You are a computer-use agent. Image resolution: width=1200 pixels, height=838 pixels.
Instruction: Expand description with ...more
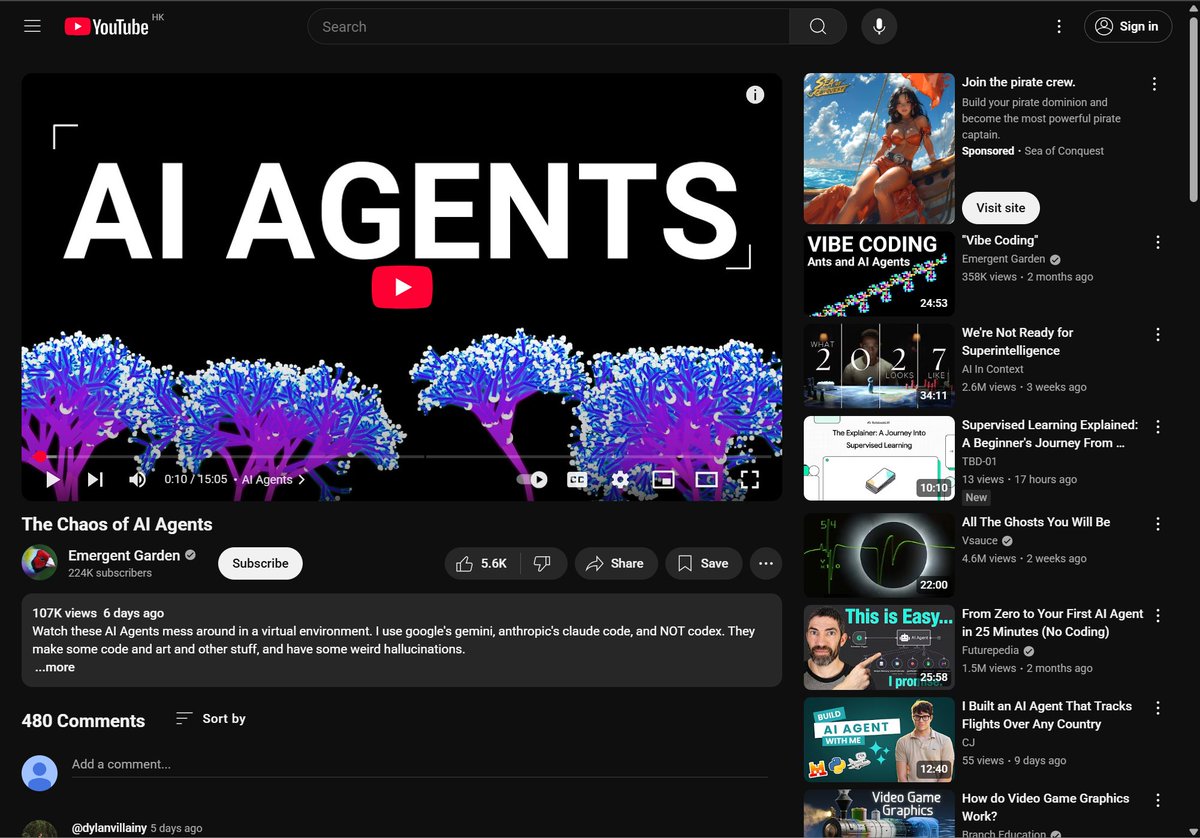tap(55, 667)
